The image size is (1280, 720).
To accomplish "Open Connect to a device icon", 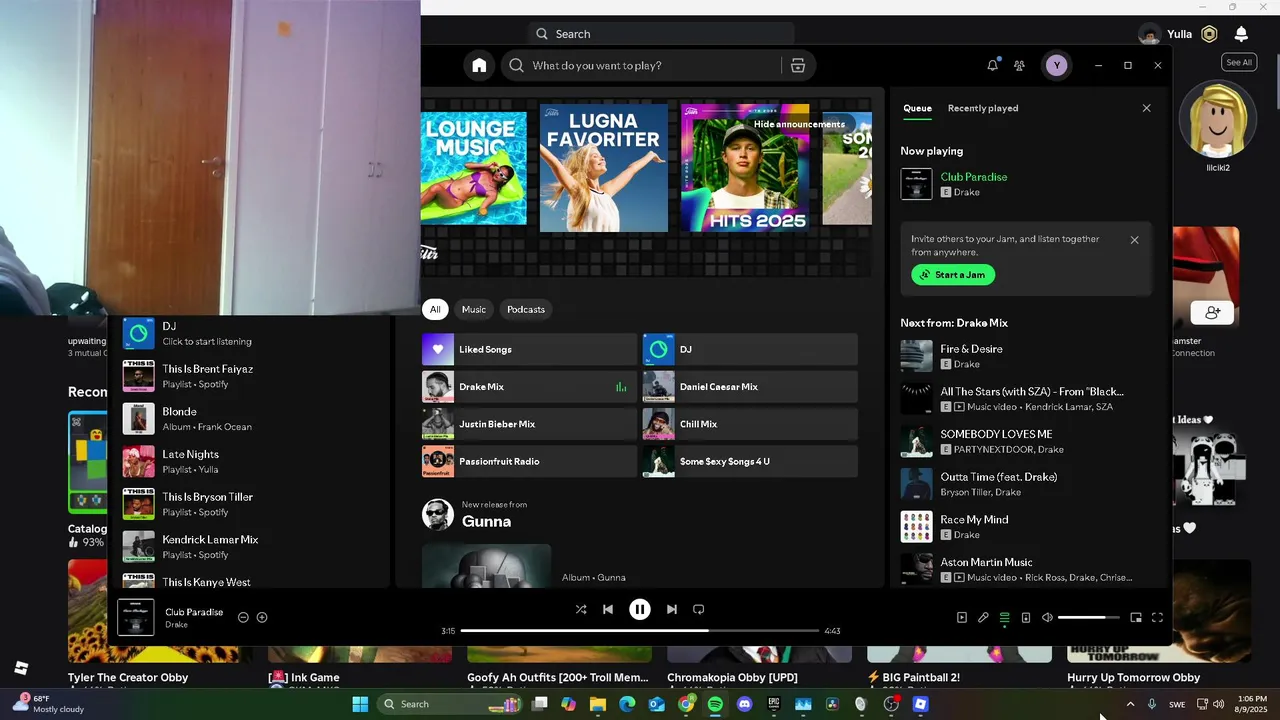I will [x=1026, y=618].
